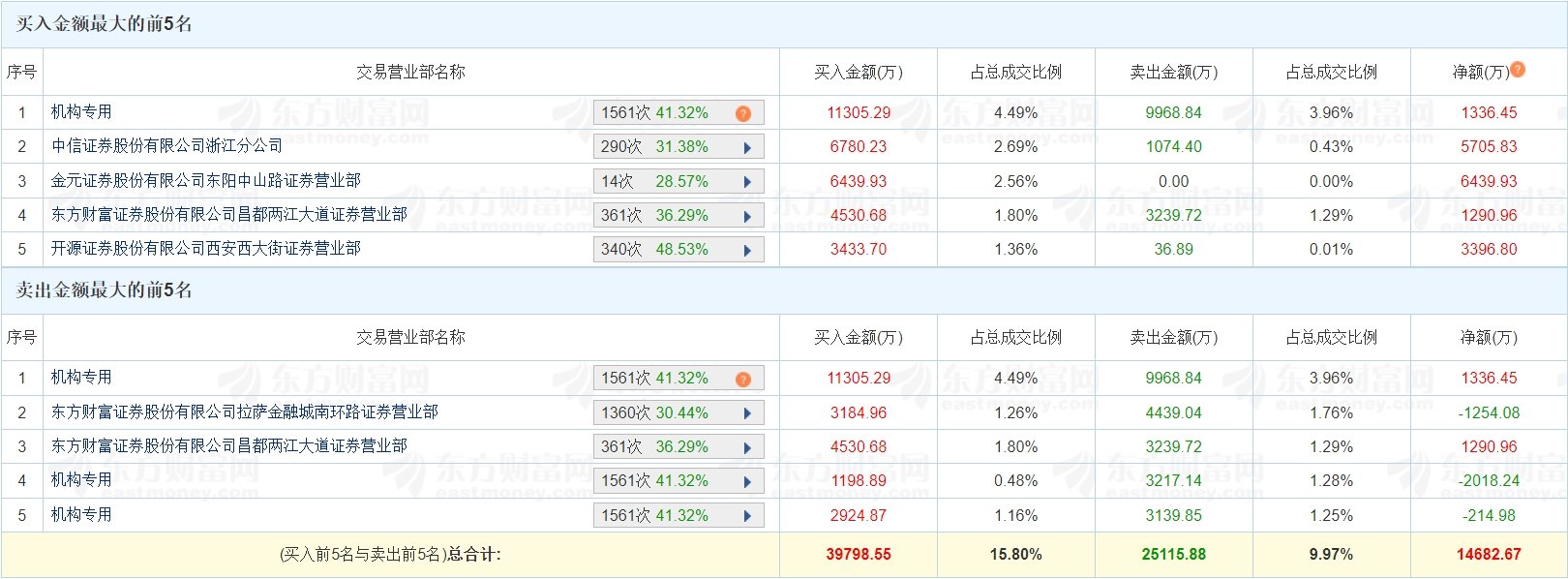
Task: Click arrow icon in buy-table 昌都两江大道 361次 badge
Action: 747,216
